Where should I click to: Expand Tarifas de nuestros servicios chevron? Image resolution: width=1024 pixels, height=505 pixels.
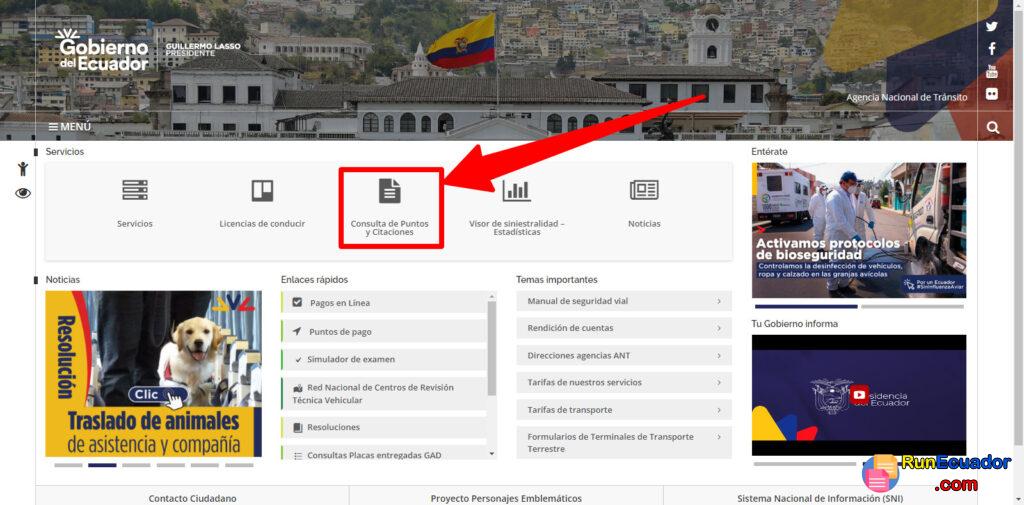[719, 382]
